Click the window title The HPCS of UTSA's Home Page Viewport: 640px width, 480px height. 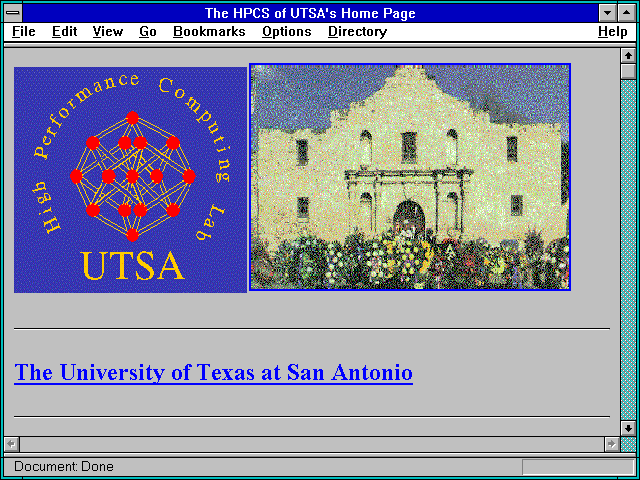point(310,13)
